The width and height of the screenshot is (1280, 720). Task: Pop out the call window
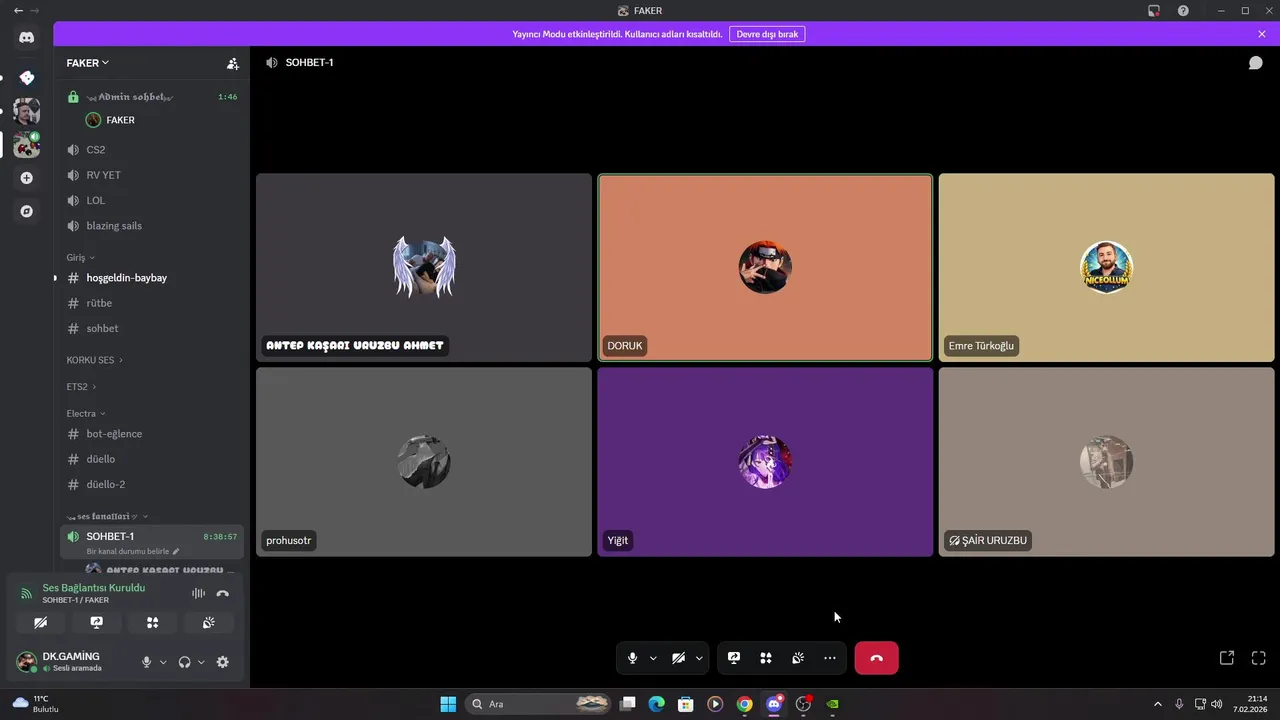pyautogui.click(x=1227, y=658)
